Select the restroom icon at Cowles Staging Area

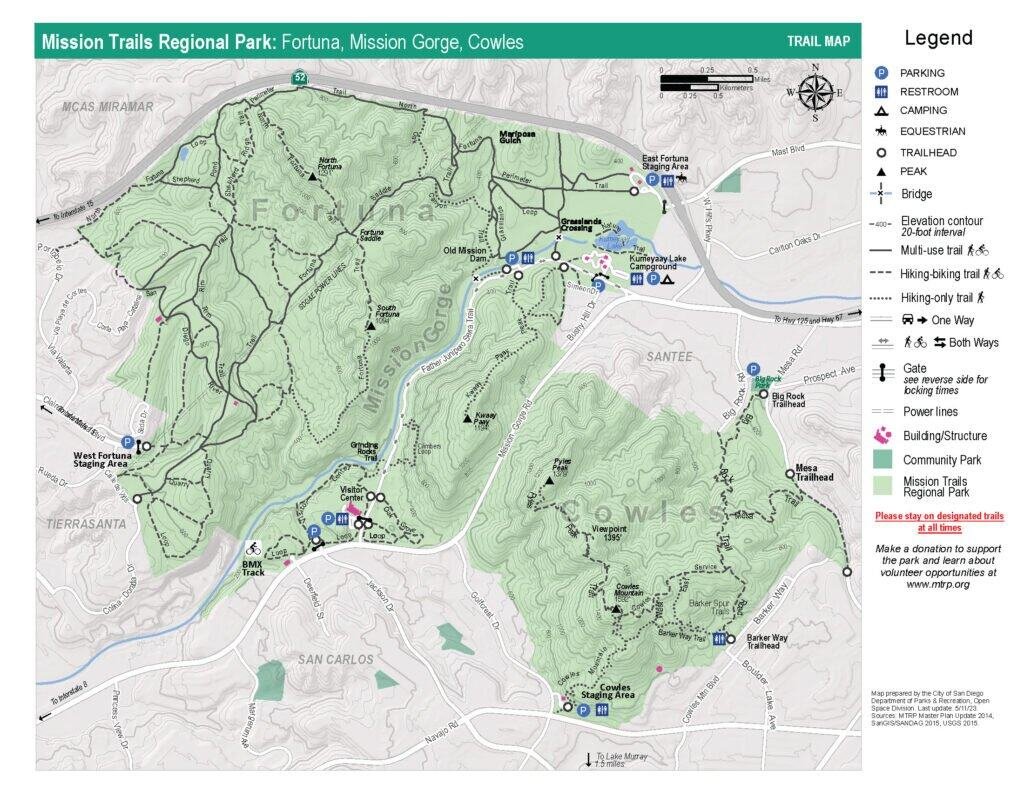click(600, 711)
